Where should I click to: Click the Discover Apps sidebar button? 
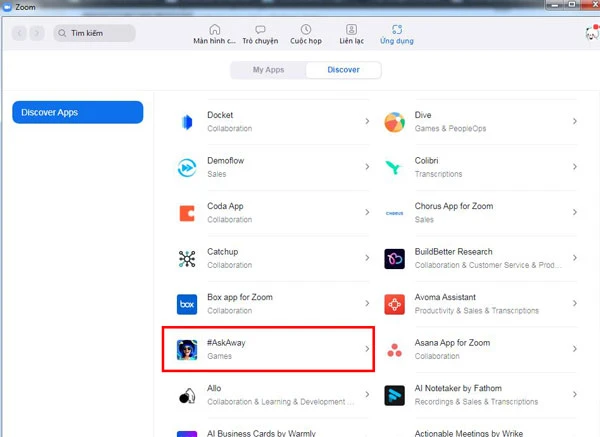[78, 112]
